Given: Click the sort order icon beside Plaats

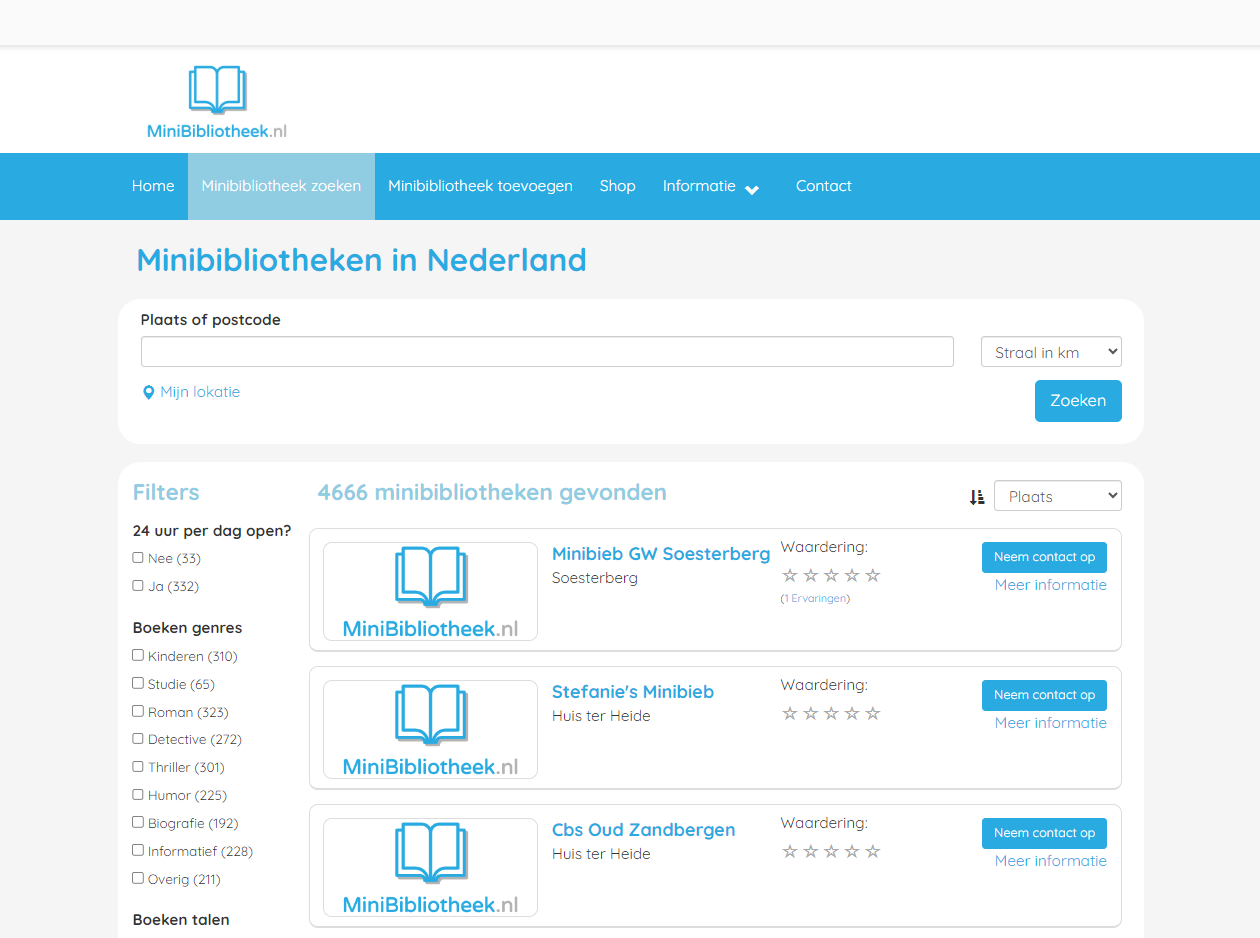Looking at the screenshot, I should [977, 497].
